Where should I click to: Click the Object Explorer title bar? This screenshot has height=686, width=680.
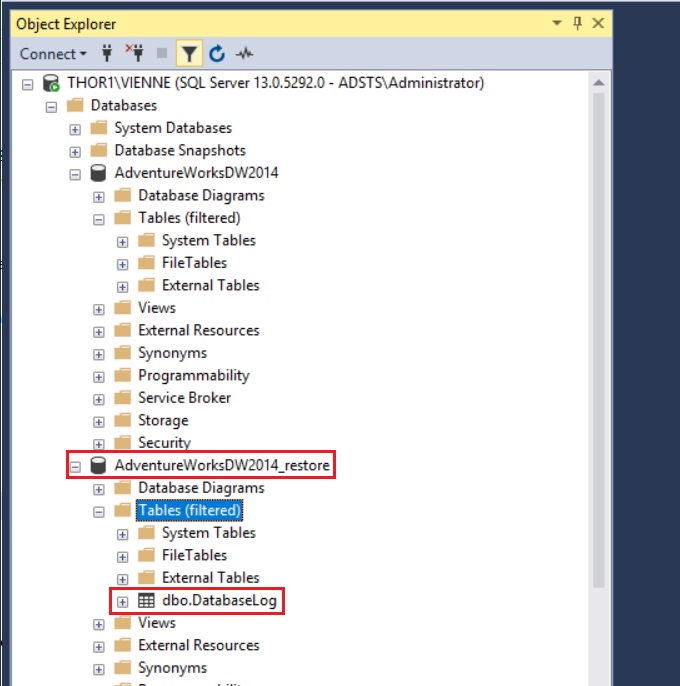[280, 24]
